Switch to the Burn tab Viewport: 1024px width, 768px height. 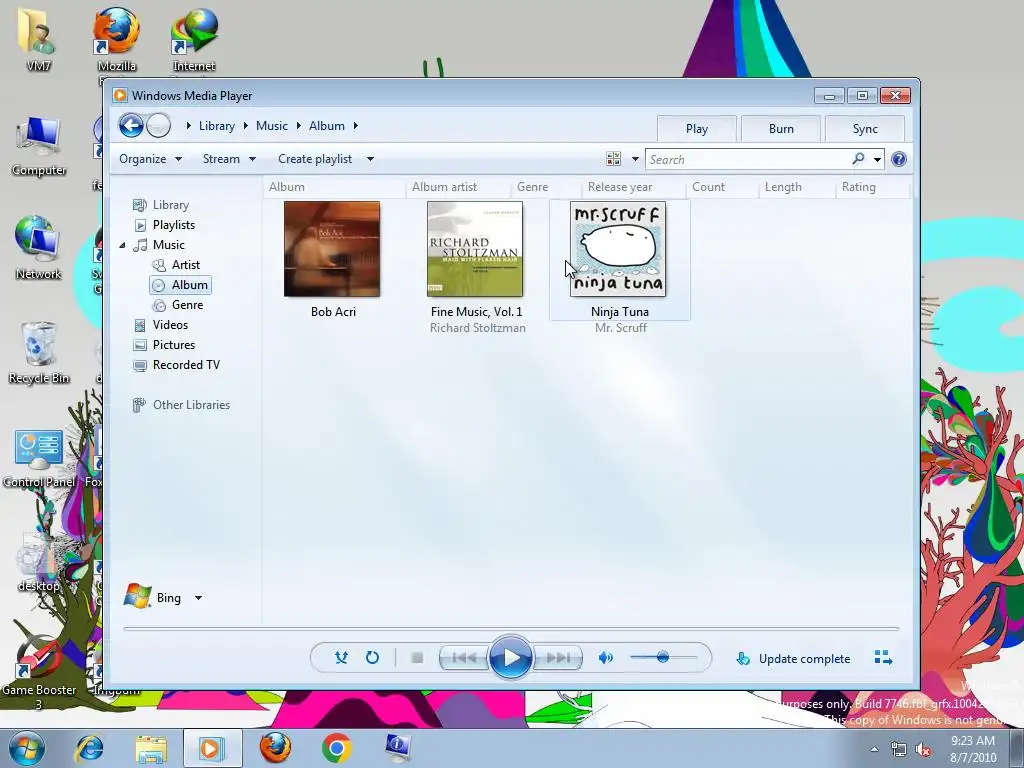(781, 129)
